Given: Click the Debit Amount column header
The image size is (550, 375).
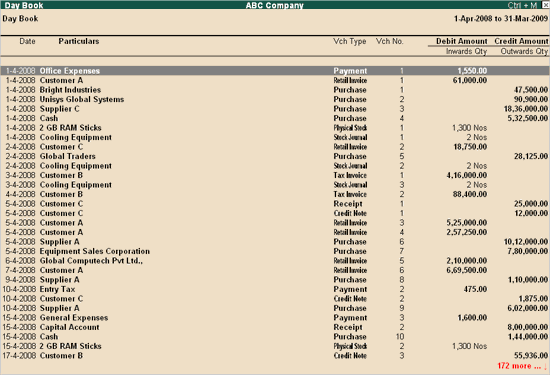Looking at the screenshot, I should pos(462,41).
